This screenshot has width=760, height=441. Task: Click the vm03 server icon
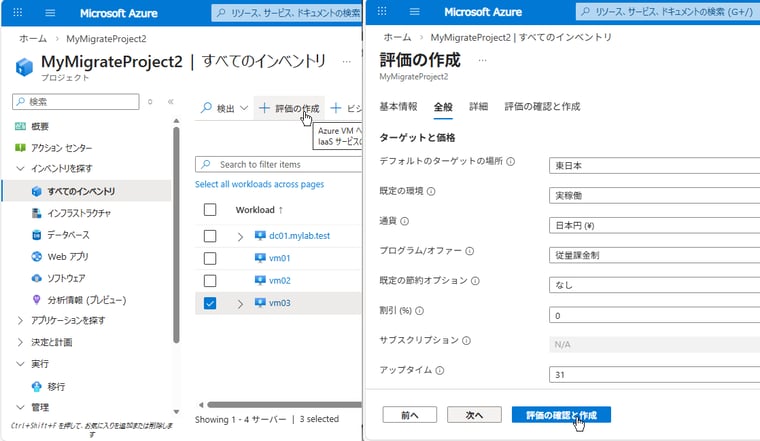pos(260,303)
